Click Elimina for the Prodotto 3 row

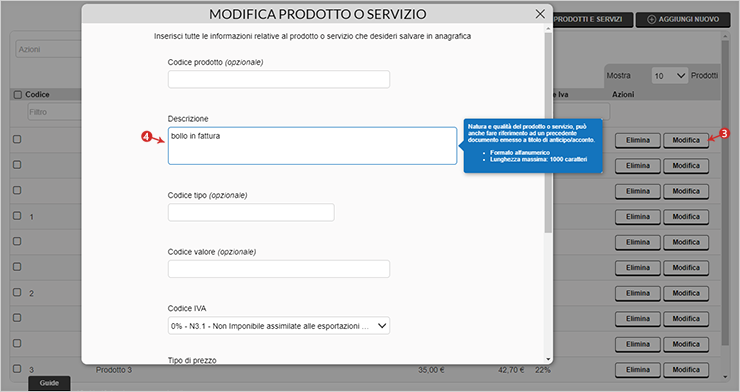[x=638, y=370]
